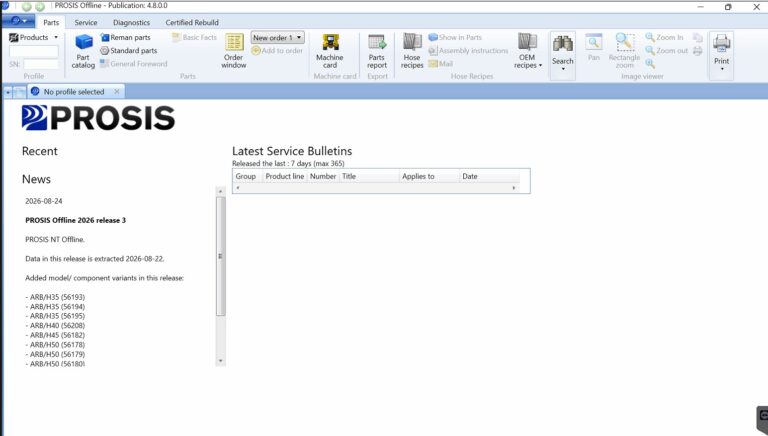The height and width of the screenshot is (436, 768).
Task: Switch to the Service ribbon tab
Action: pyautogui.click(x=86, y=23)
